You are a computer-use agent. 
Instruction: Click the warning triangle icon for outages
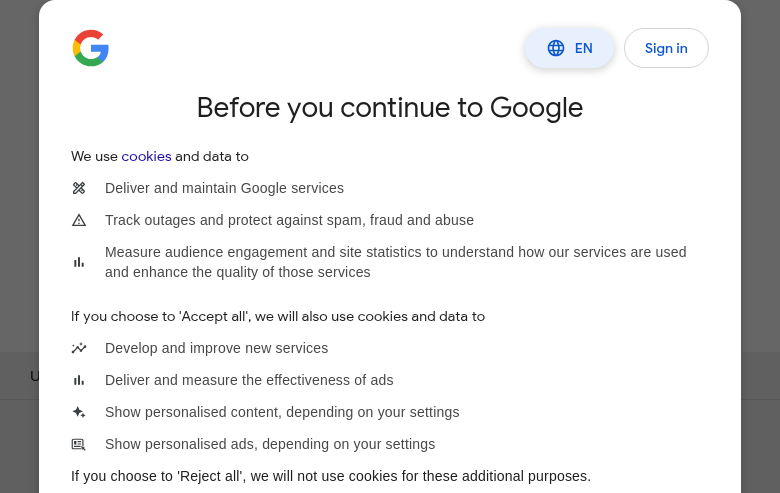(x=79, y=220)
